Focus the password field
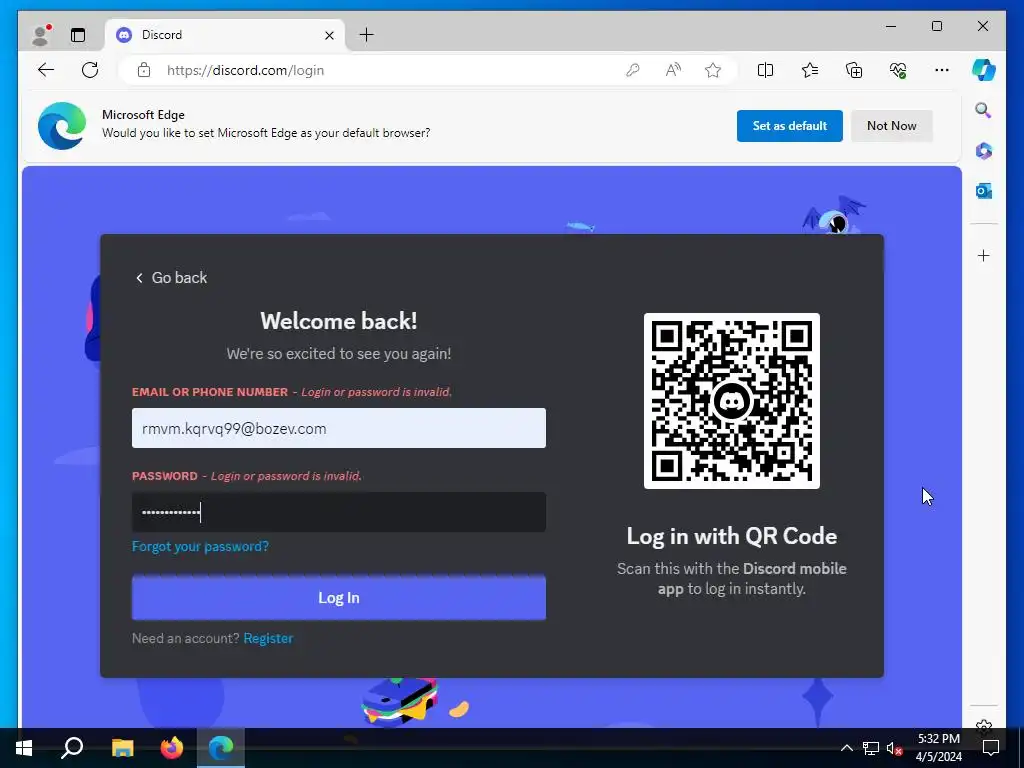 (x=338, y=512)
